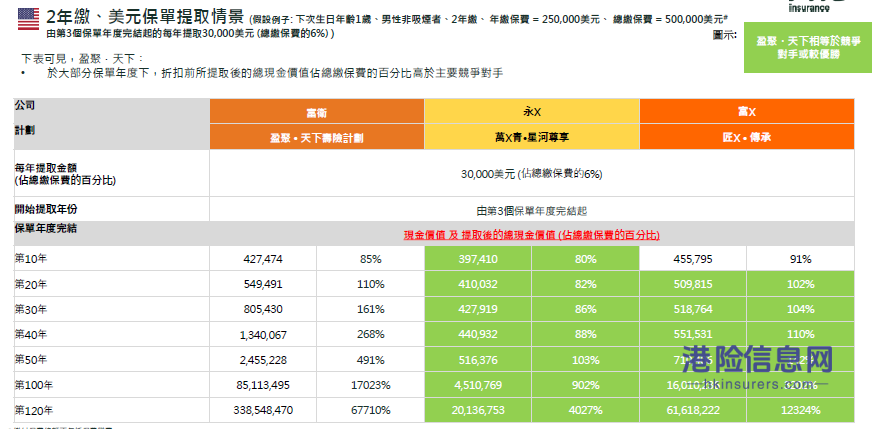Click the green cell '427,919'
Screen dimensions: 872x429
point(478,309)
